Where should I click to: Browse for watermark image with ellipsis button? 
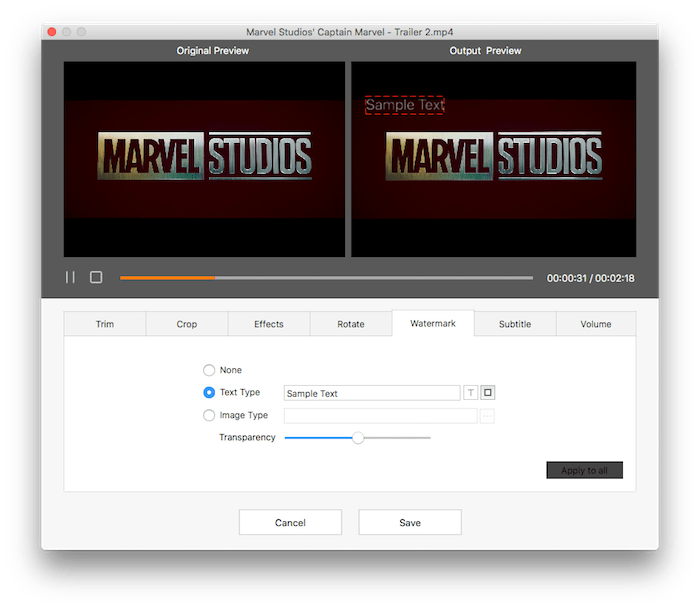coord(487,416)
